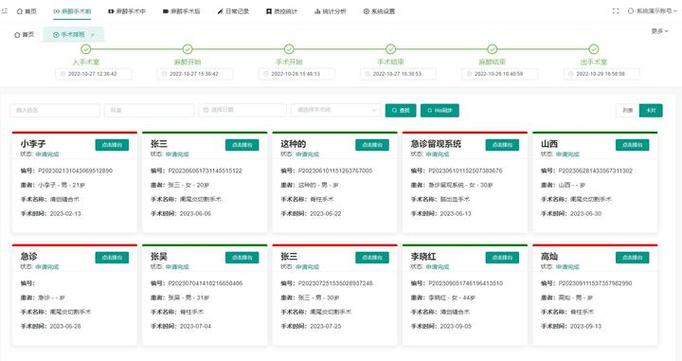Open the system account dropdown at top-right

tap(652, 11)
